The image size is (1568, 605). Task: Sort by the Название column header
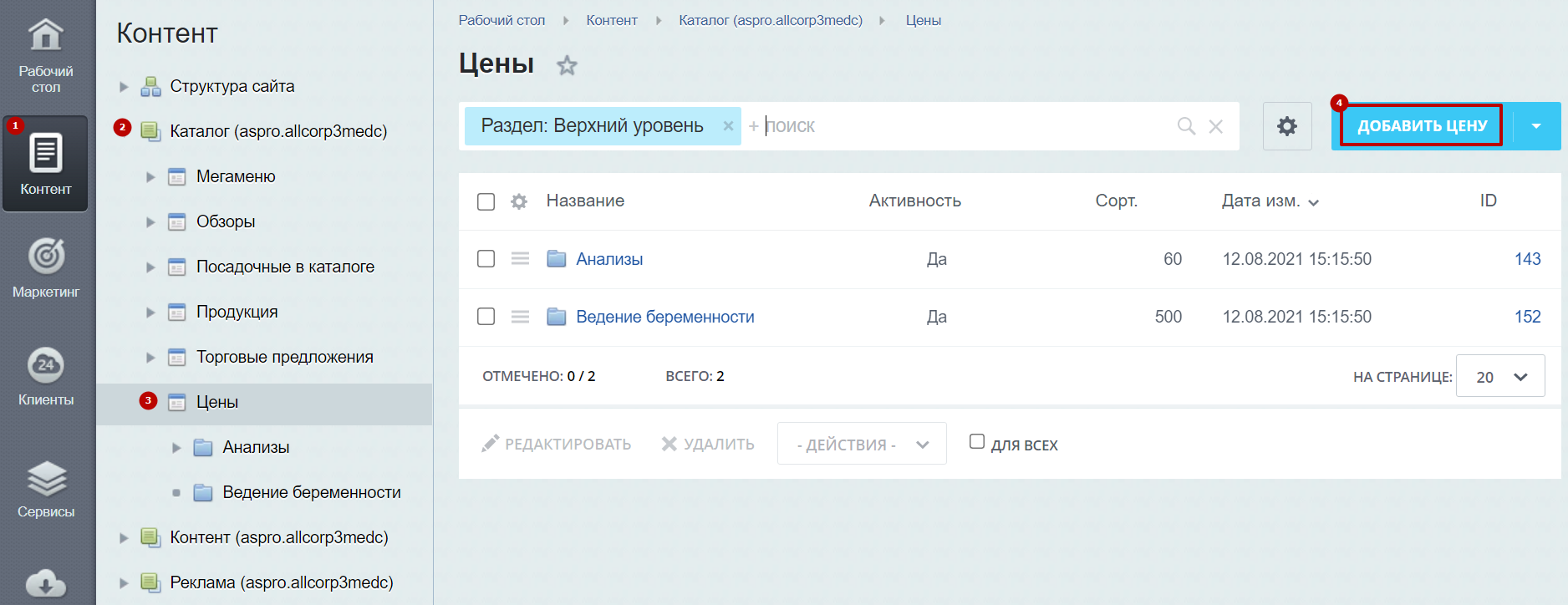pos(585,201)
